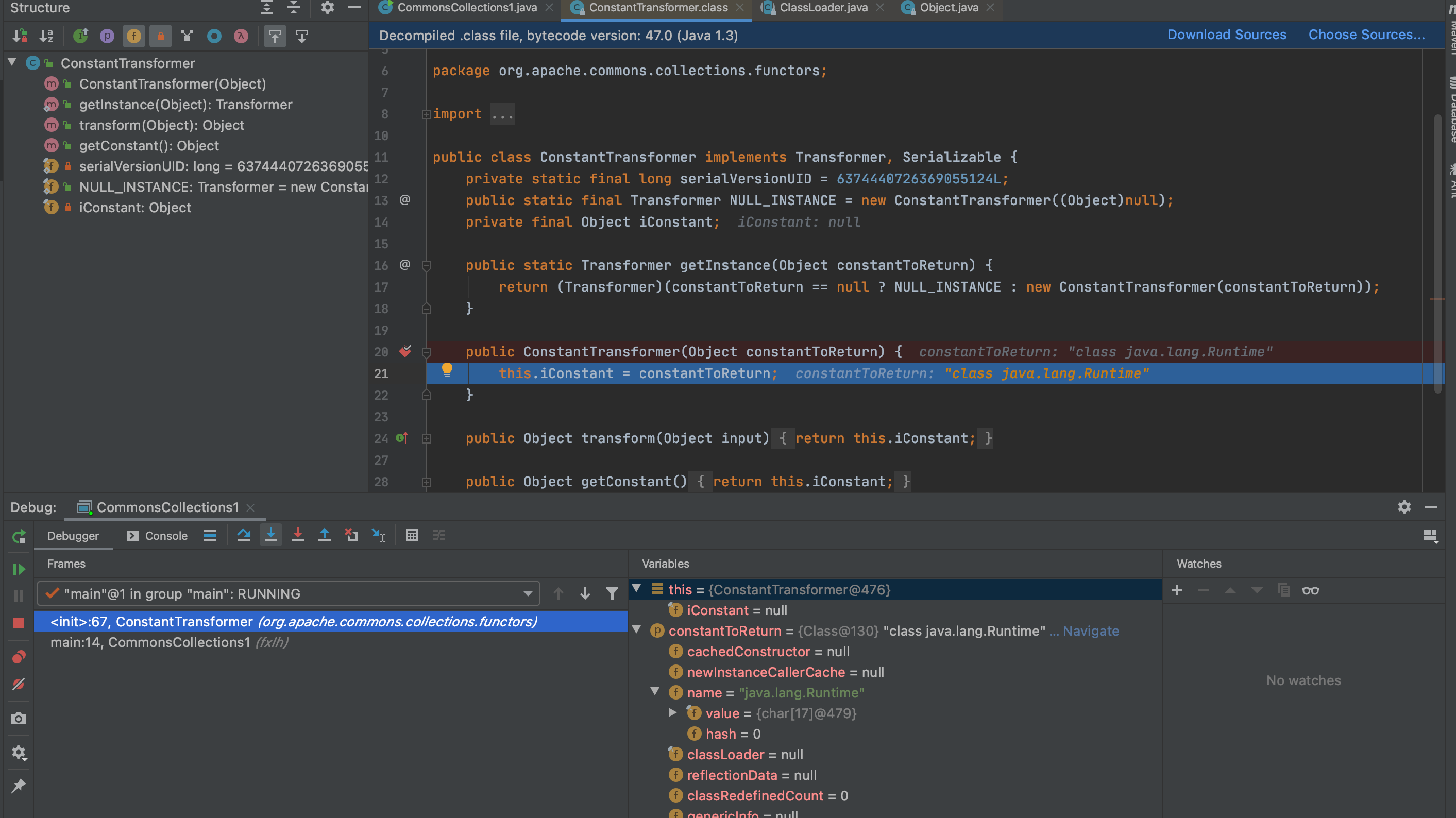
Task: Toggle show fields filter (orange f)
Action: pos(133,36)
